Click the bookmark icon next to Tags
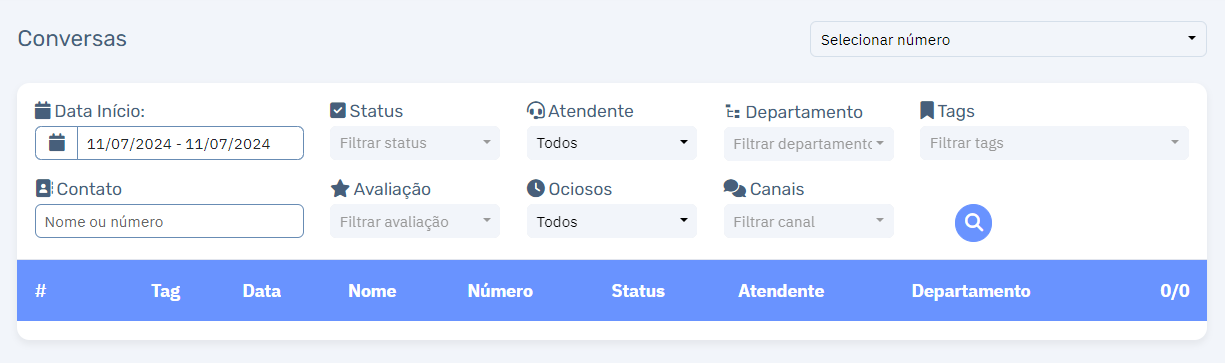This screenshot has width=1225, height=363. (x=927, y=110)
